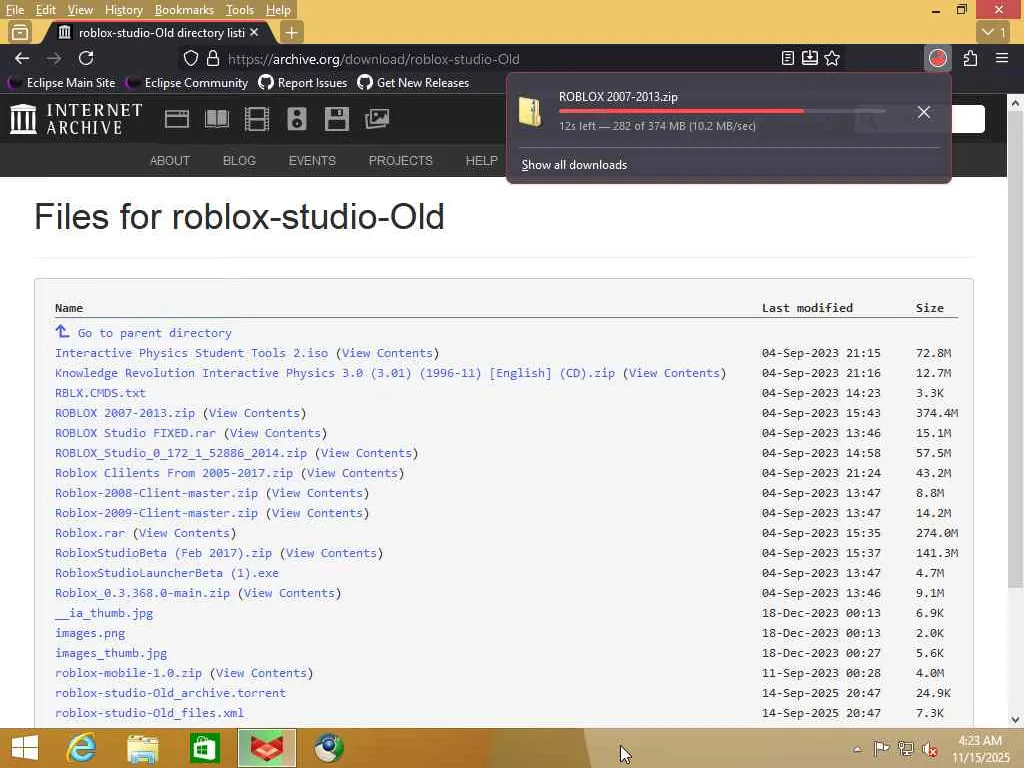
Task: Open the Help menu
Action: tap(278, 10)
